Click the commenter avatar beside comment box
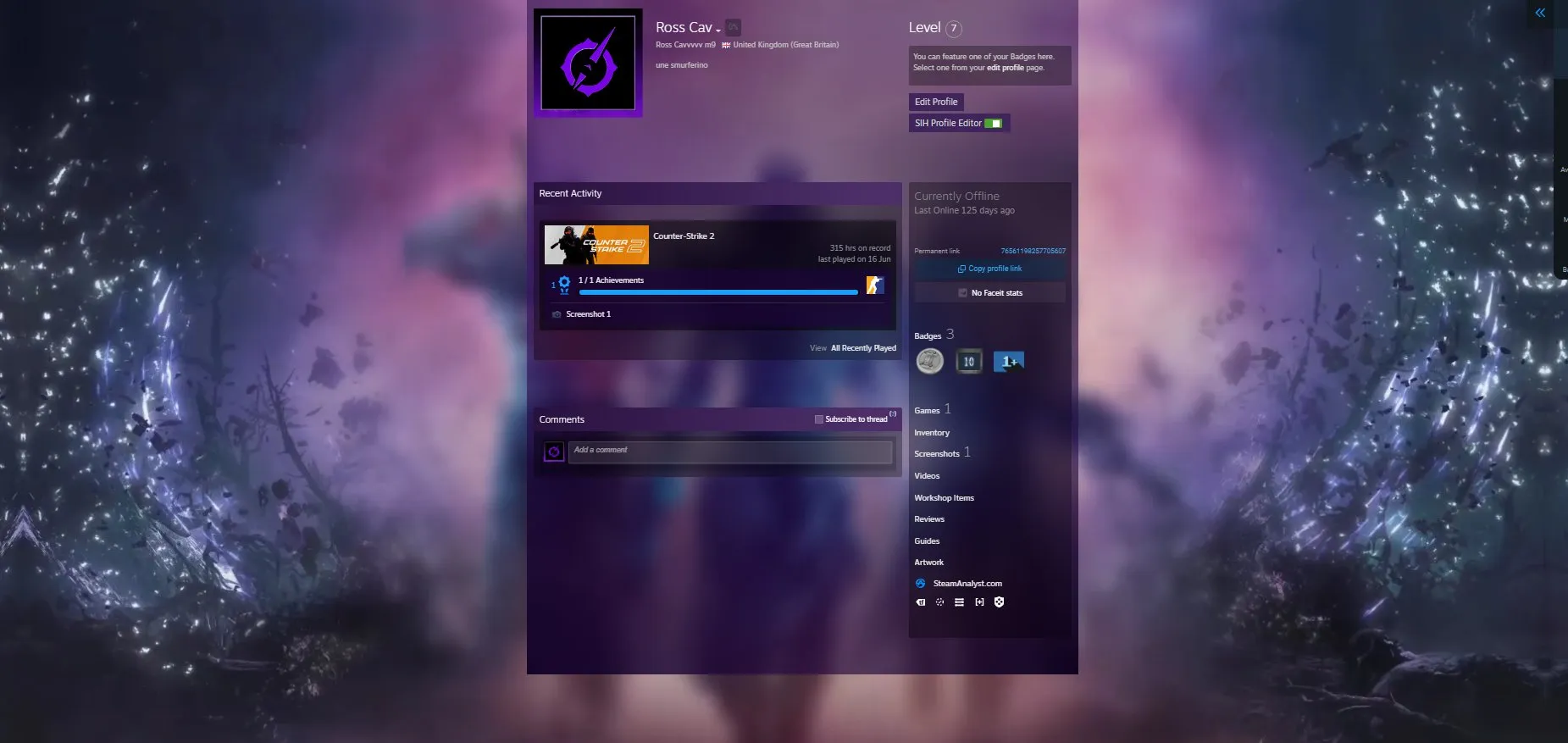This screenshot has width=1568, height=743. pyautogui.click(x=554, y=452)
